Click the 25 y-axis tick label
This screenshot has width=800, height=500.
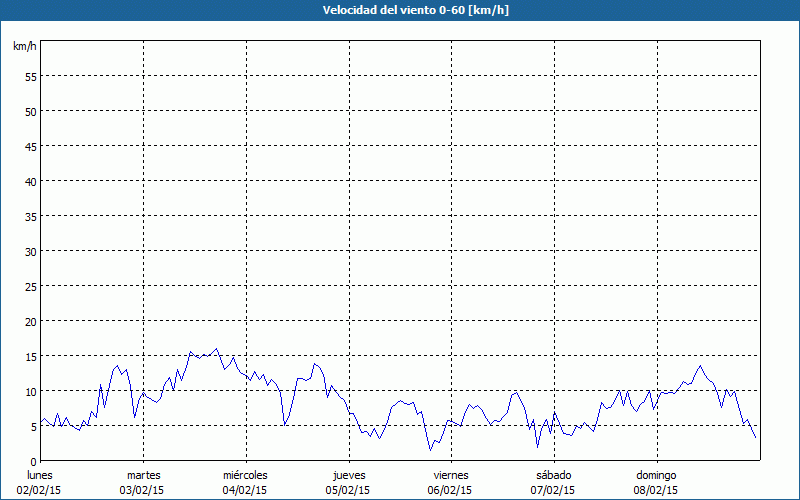pyautogui.click(x=30, y=286)
